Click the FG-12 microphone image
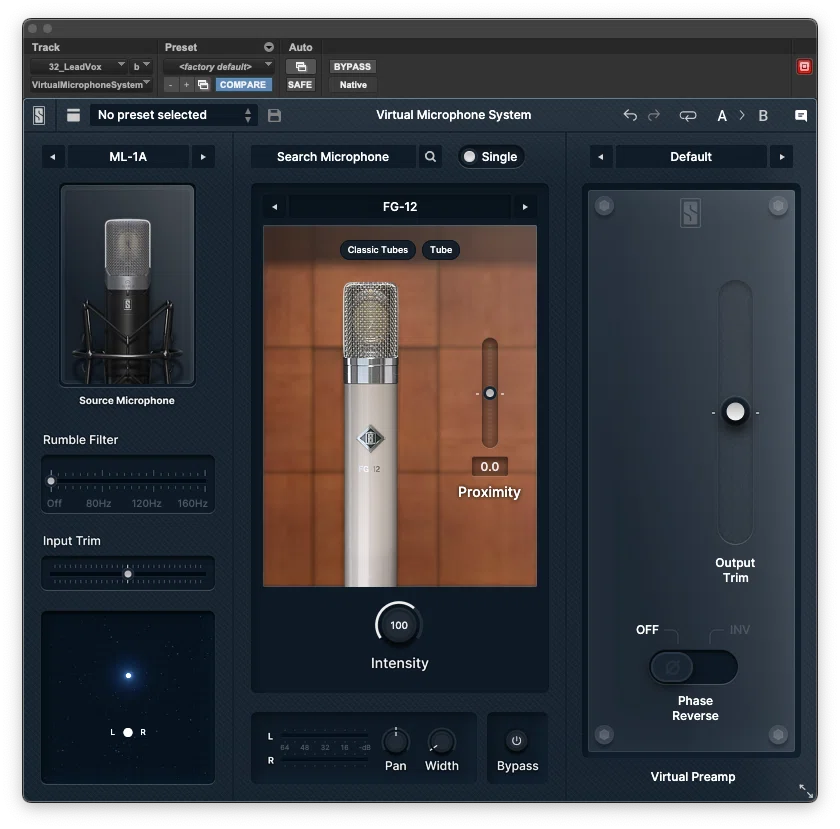Image resolution: width=840 pixels, height=829 pixels. tap(370, 433)
